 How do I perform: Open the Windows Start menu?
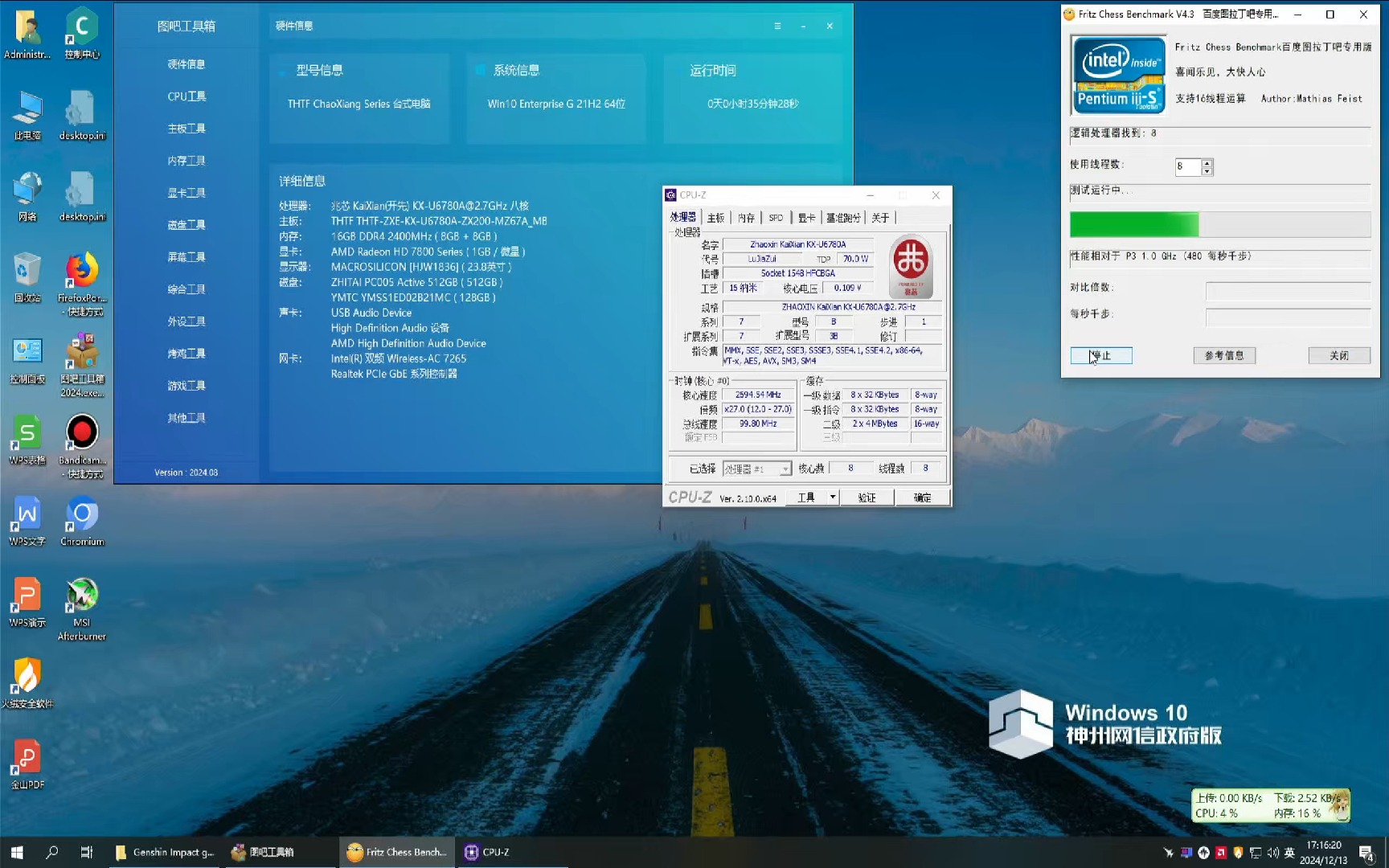[17, 852]
